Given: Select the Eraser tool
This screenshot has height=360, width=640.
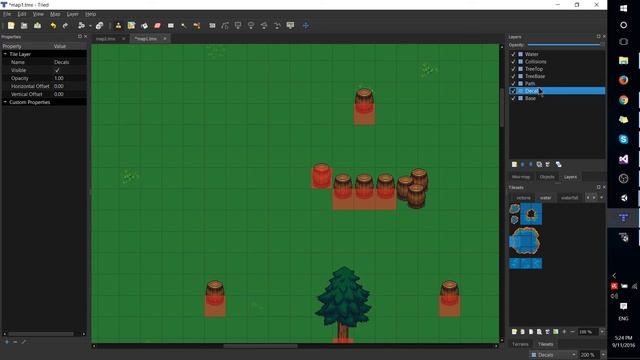Looking at the screenshot, I should (158, 26).
